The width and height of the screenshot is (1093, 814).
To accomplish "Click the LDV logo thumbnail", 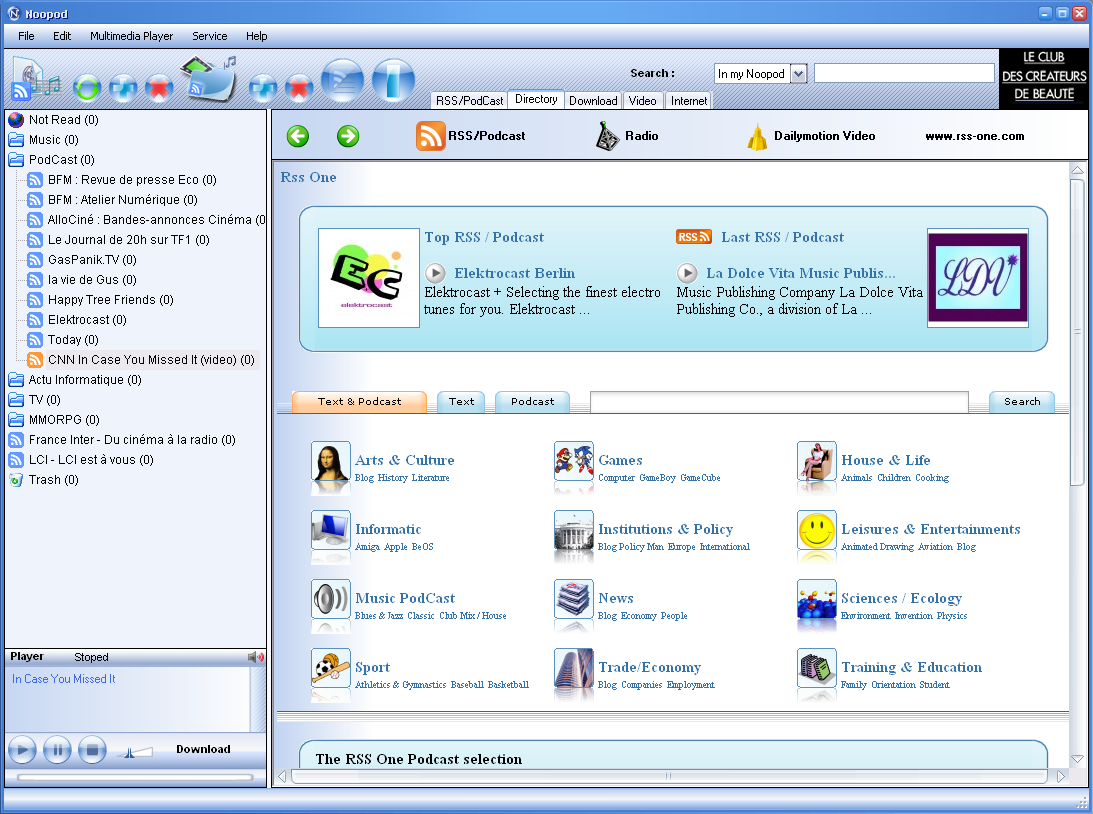I will [x=977, y=278].
